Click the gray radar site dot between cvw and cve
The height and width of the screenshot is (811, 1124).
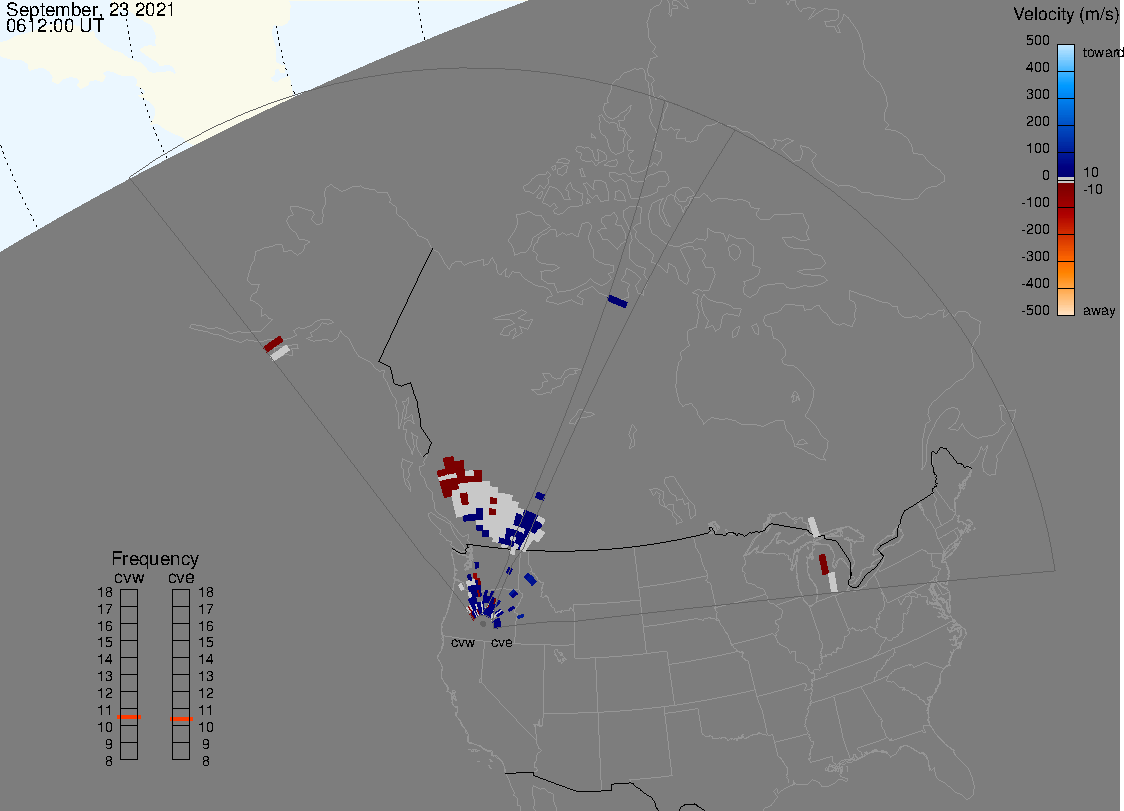482,625
